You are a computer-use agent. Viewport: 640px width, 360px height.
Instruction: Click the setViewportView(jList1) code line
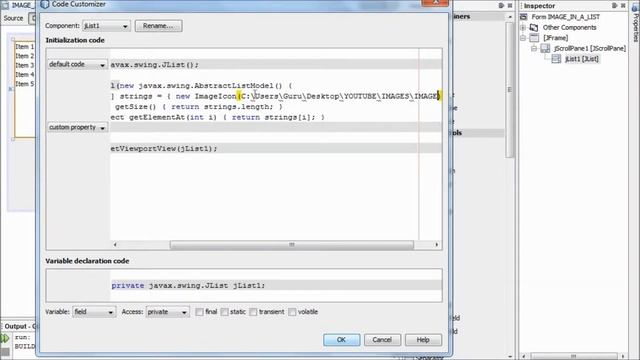point(164,149)
